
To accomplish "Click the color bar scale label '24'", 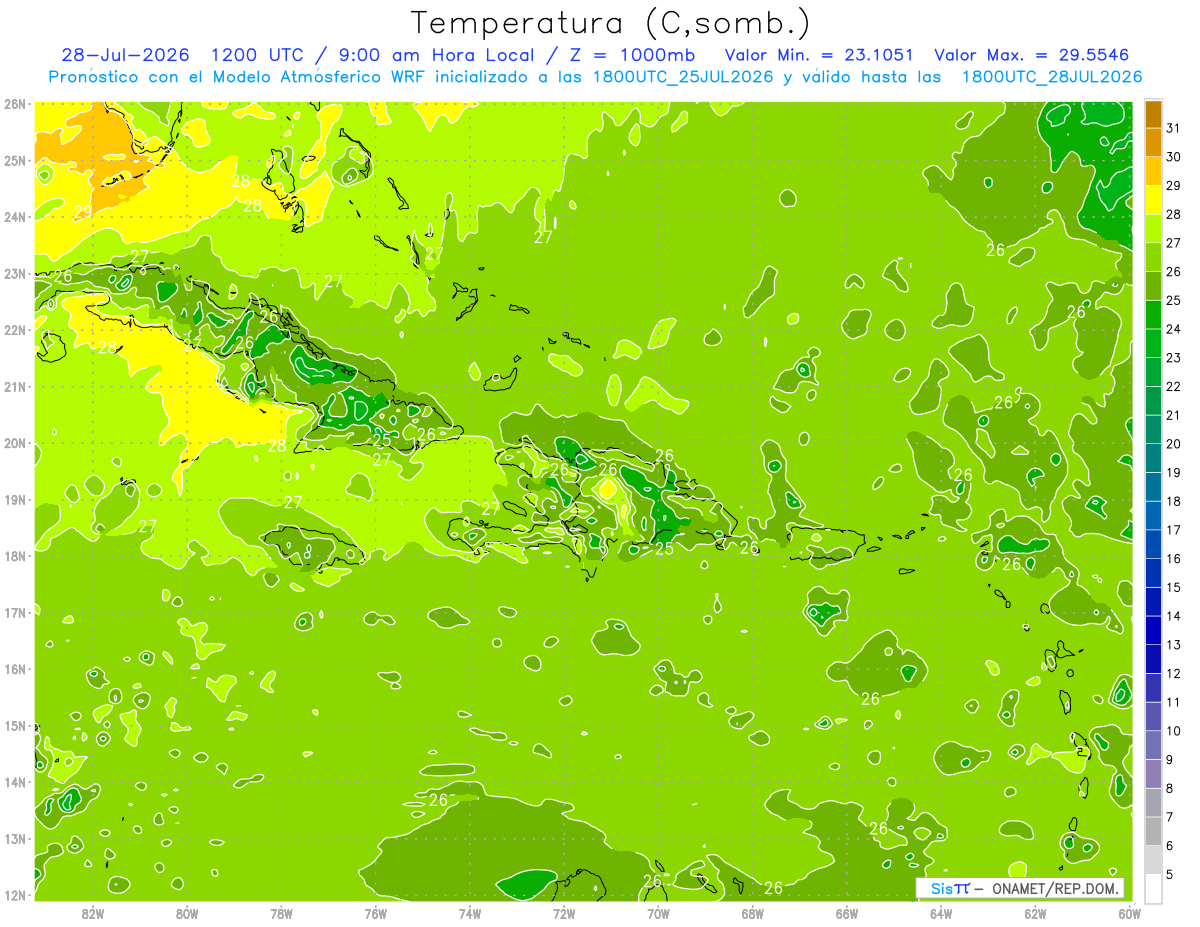I will click(1174, 329).
